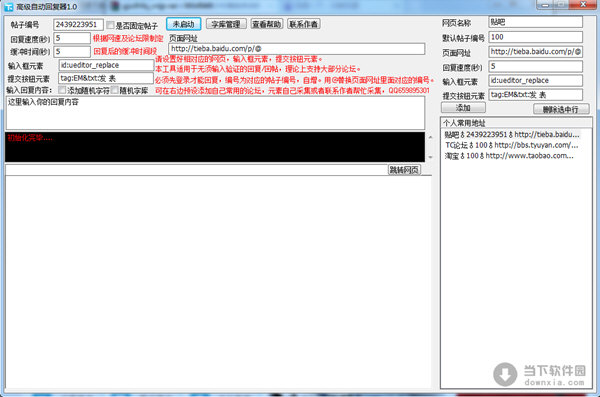The height and width of the screenshot is (397, 600).
Task: Click the 帖子编号 field containing 2439223951
Action: (x=78, y=25)
